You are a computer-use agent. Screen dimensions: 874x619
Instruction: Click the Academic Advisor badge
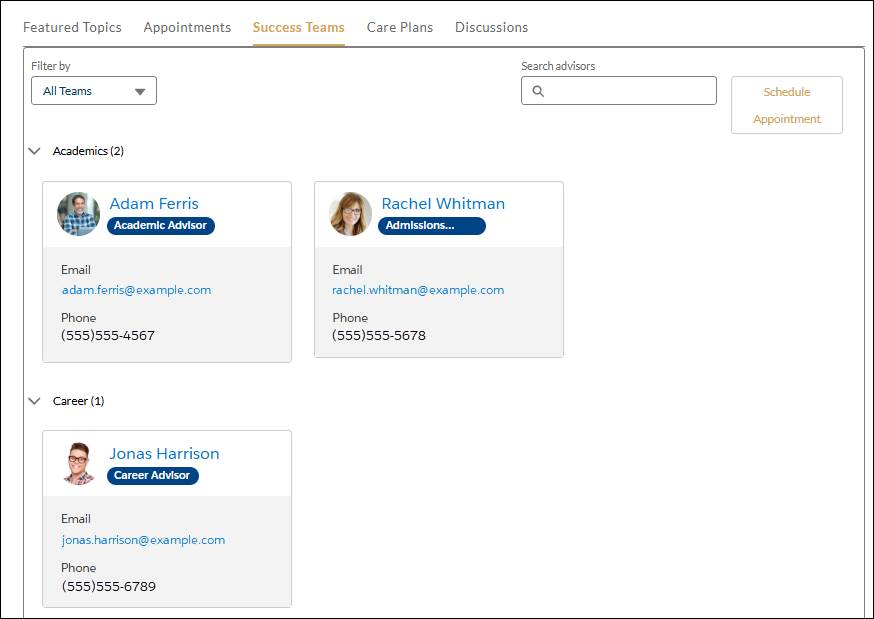pyautogui.click(x=161, y=226)
